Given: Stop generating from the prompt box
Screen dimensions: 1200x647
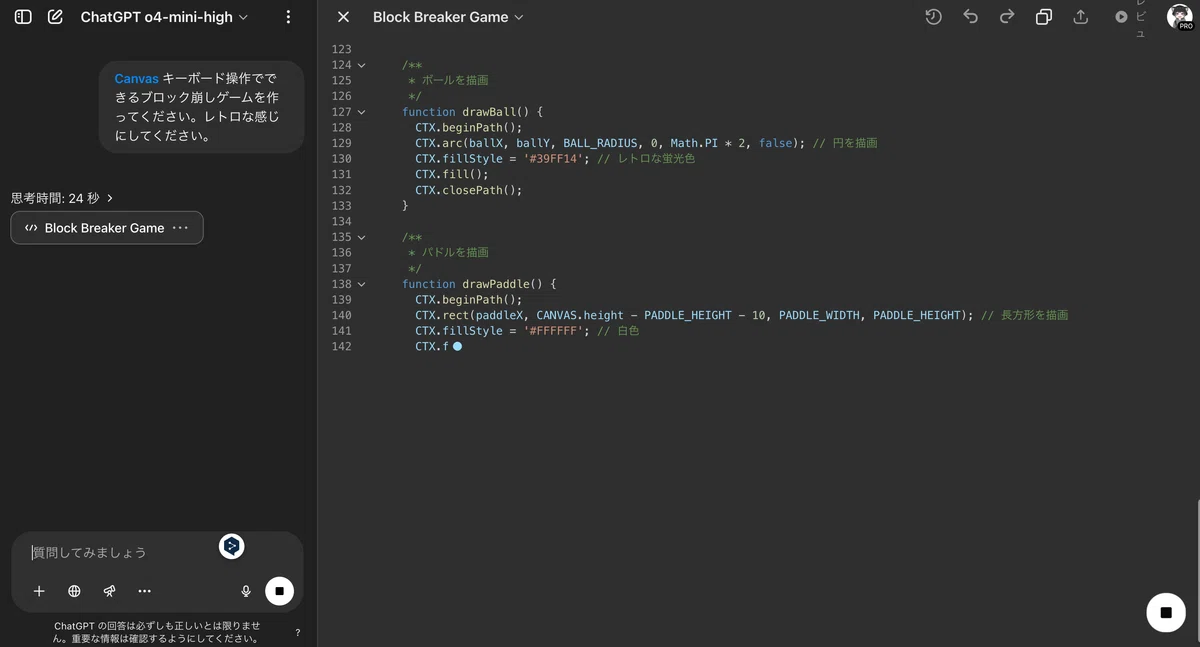Looking at the screenshot, I should pos(279,591).
